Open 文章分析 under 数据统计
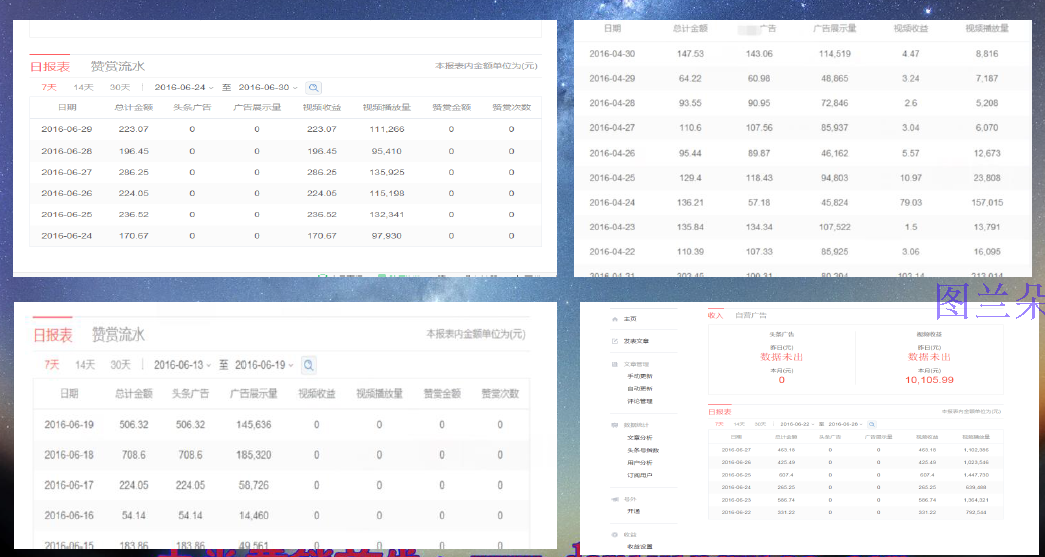This screenshot has height=557, width=1045. pos(640,438)
